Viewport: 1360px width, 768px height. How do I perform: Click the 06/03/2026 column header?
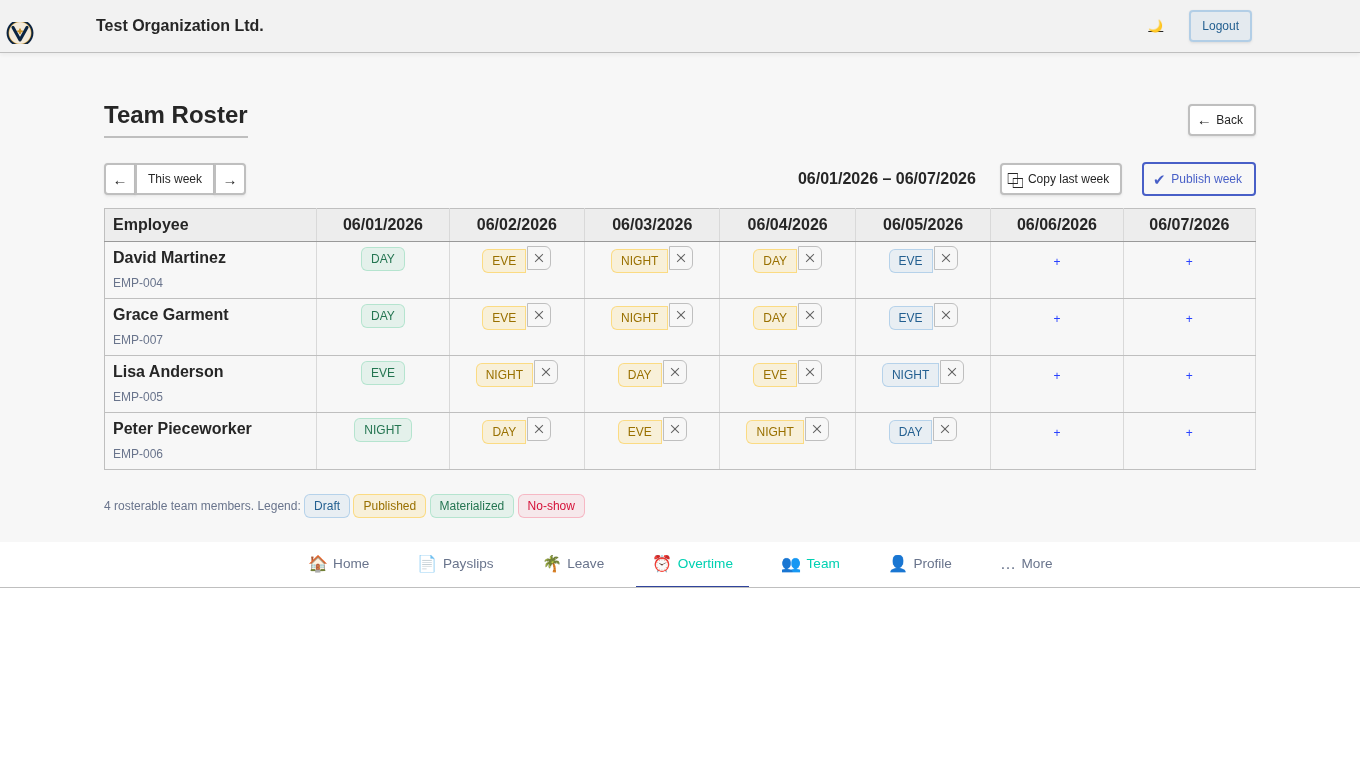(x=652, y=225)
